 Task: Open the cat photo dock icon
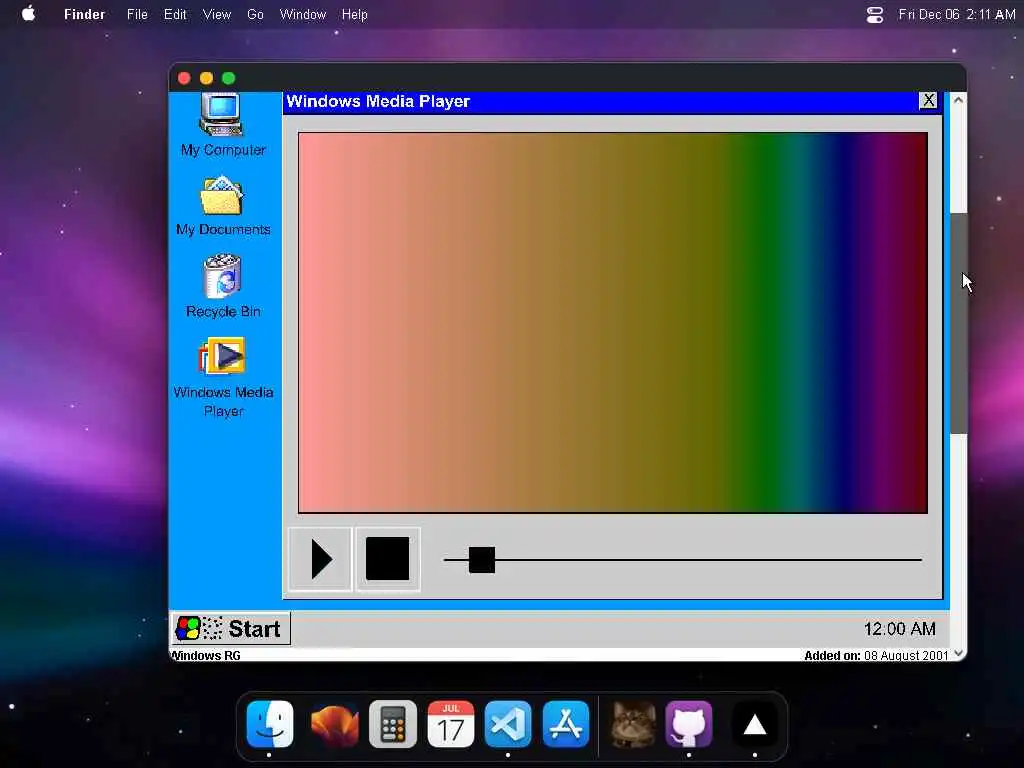coord(633,724)
